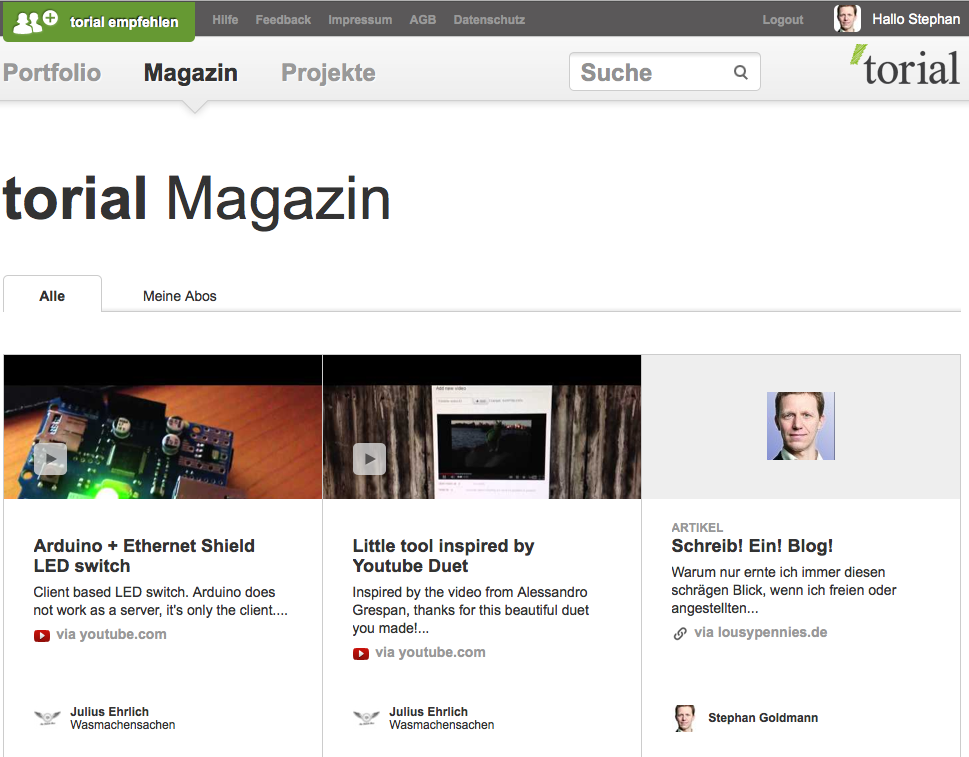Click Logout
Screen dimensions: 969x757
pyautogui.click(x=782, y=20)
